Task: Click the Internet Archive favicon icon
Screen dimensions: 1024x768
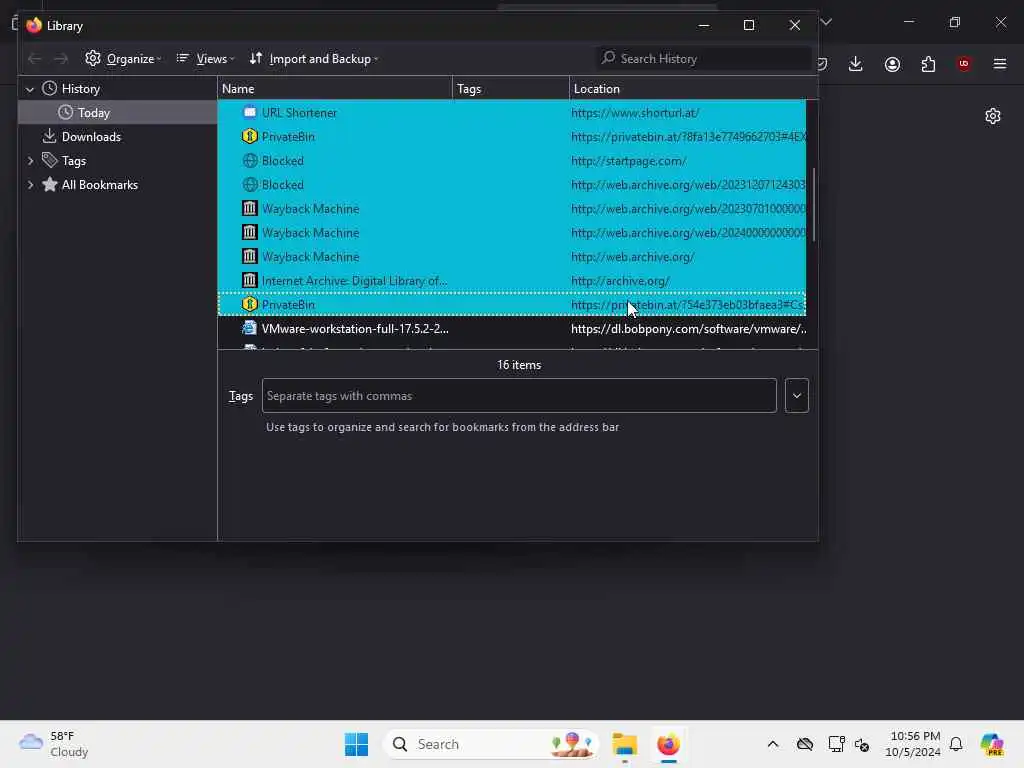Action: click(x=249, y=280)
